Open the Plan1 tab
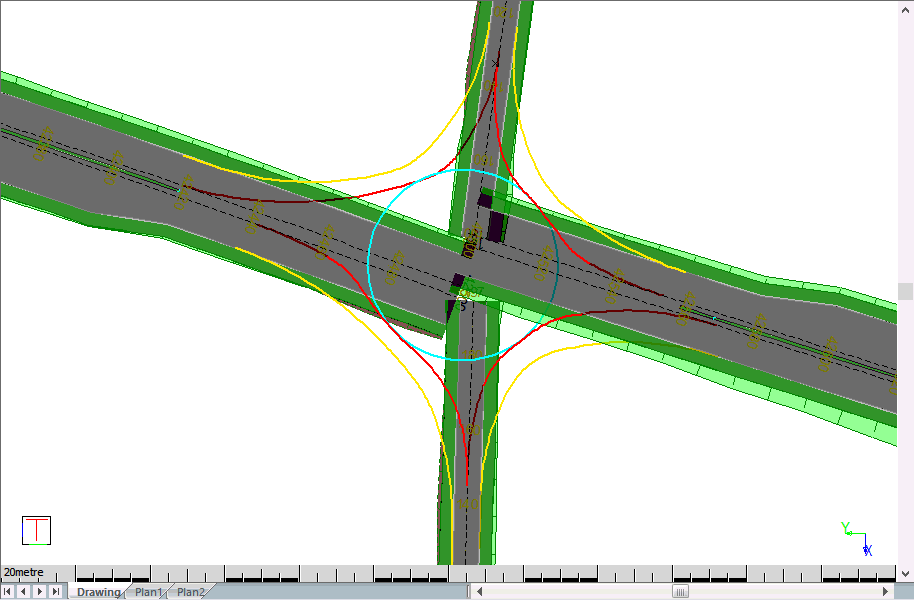 pos(148,592)
